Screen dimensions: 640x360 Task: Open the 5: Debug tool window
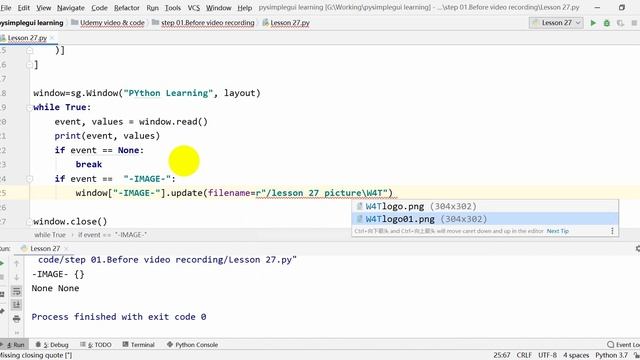tap(52, 344)
